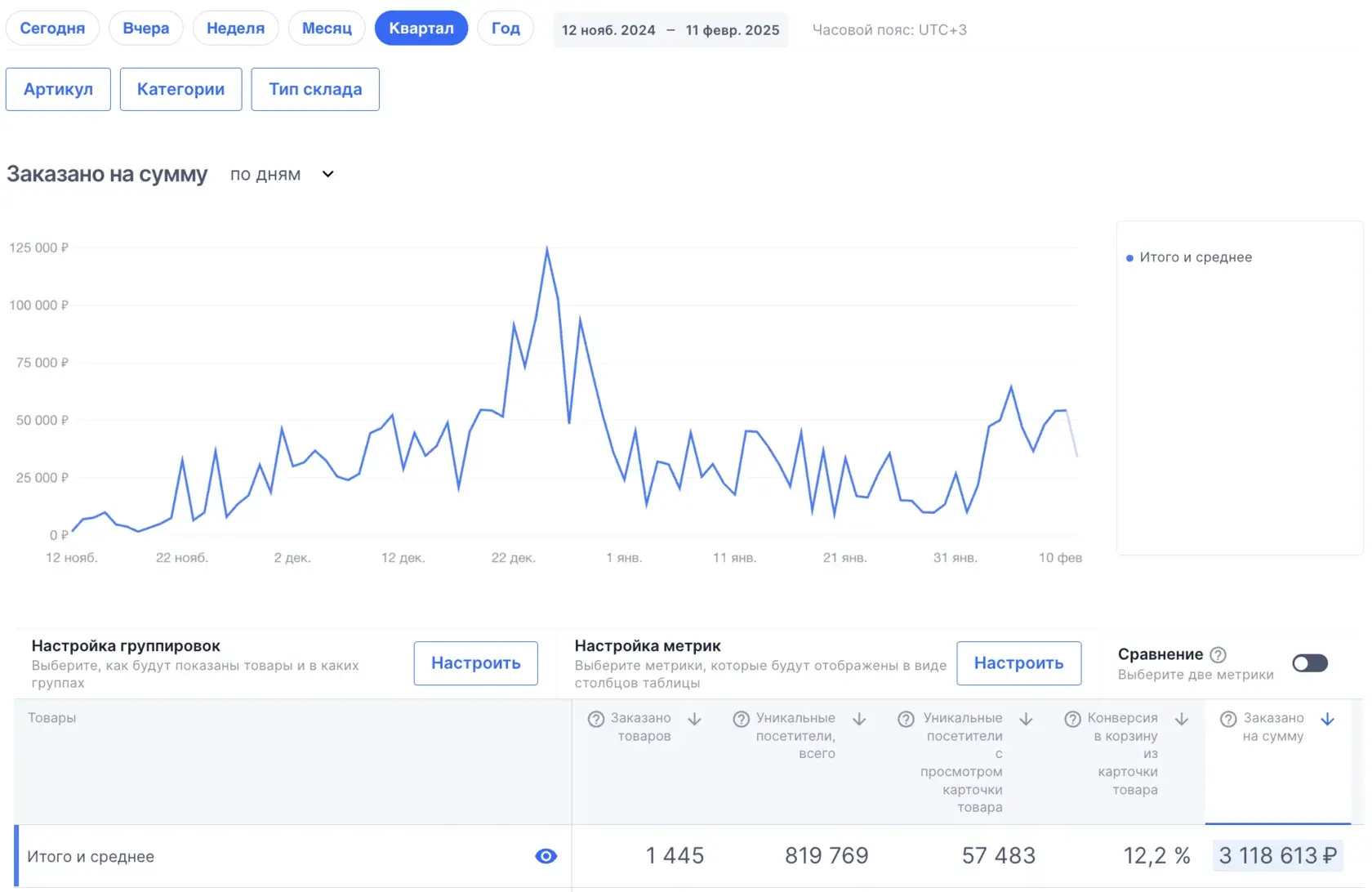Click Настроить for Настройка группировок
The width and height of the screenshot is (1372, 892).
pos(476,663)
